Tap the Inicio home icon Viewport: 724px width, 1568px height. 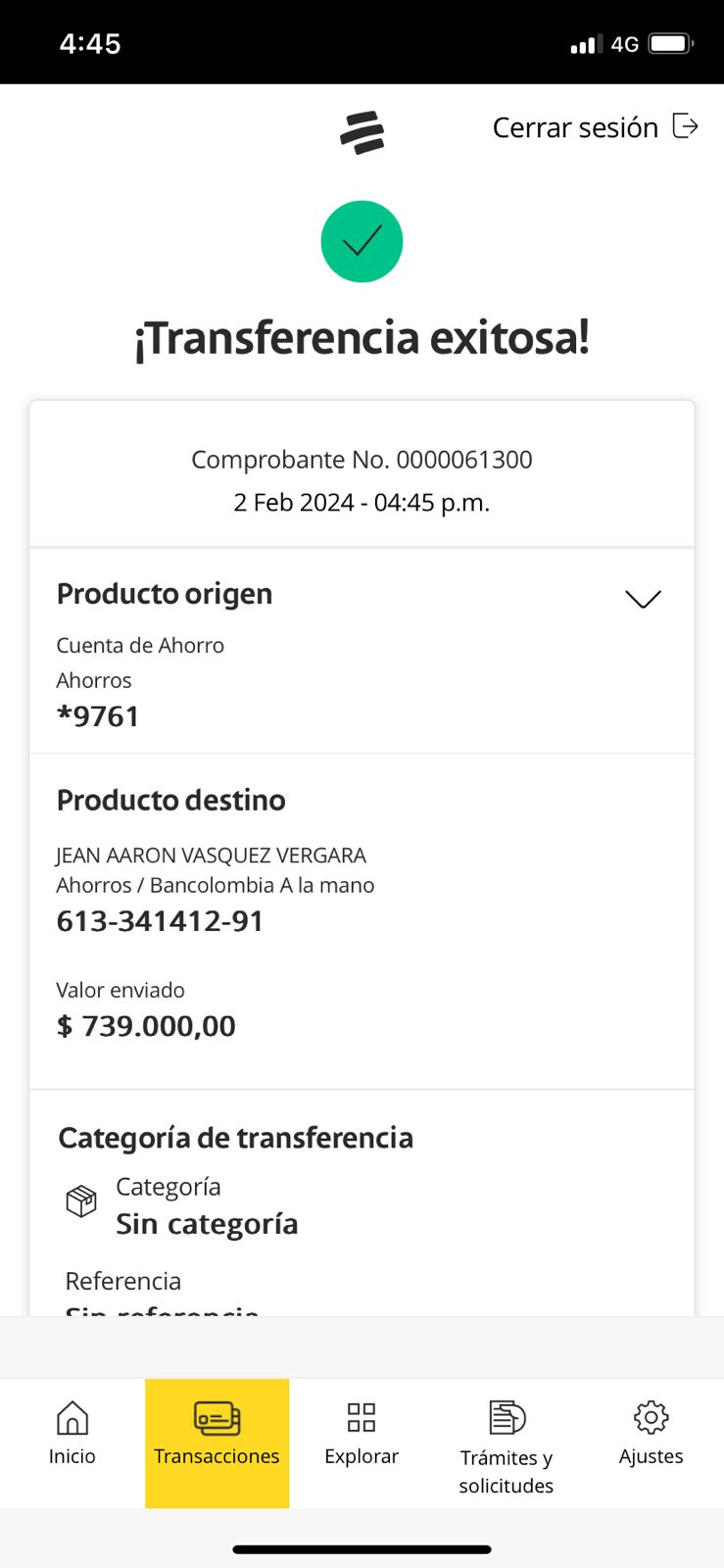pyautogui.click(x=72, y=1417)
